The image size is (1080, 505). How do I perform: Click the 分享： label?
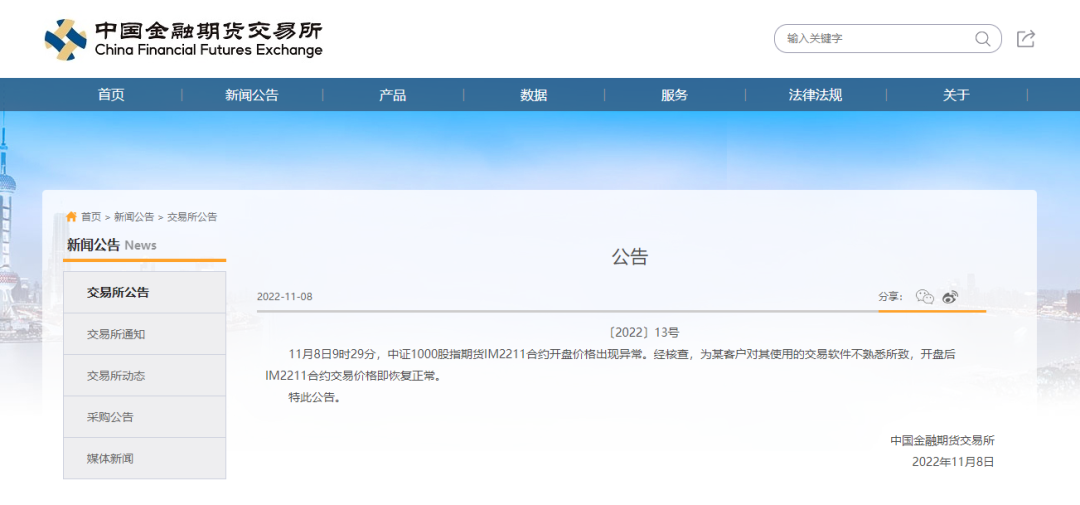[892, 297]
